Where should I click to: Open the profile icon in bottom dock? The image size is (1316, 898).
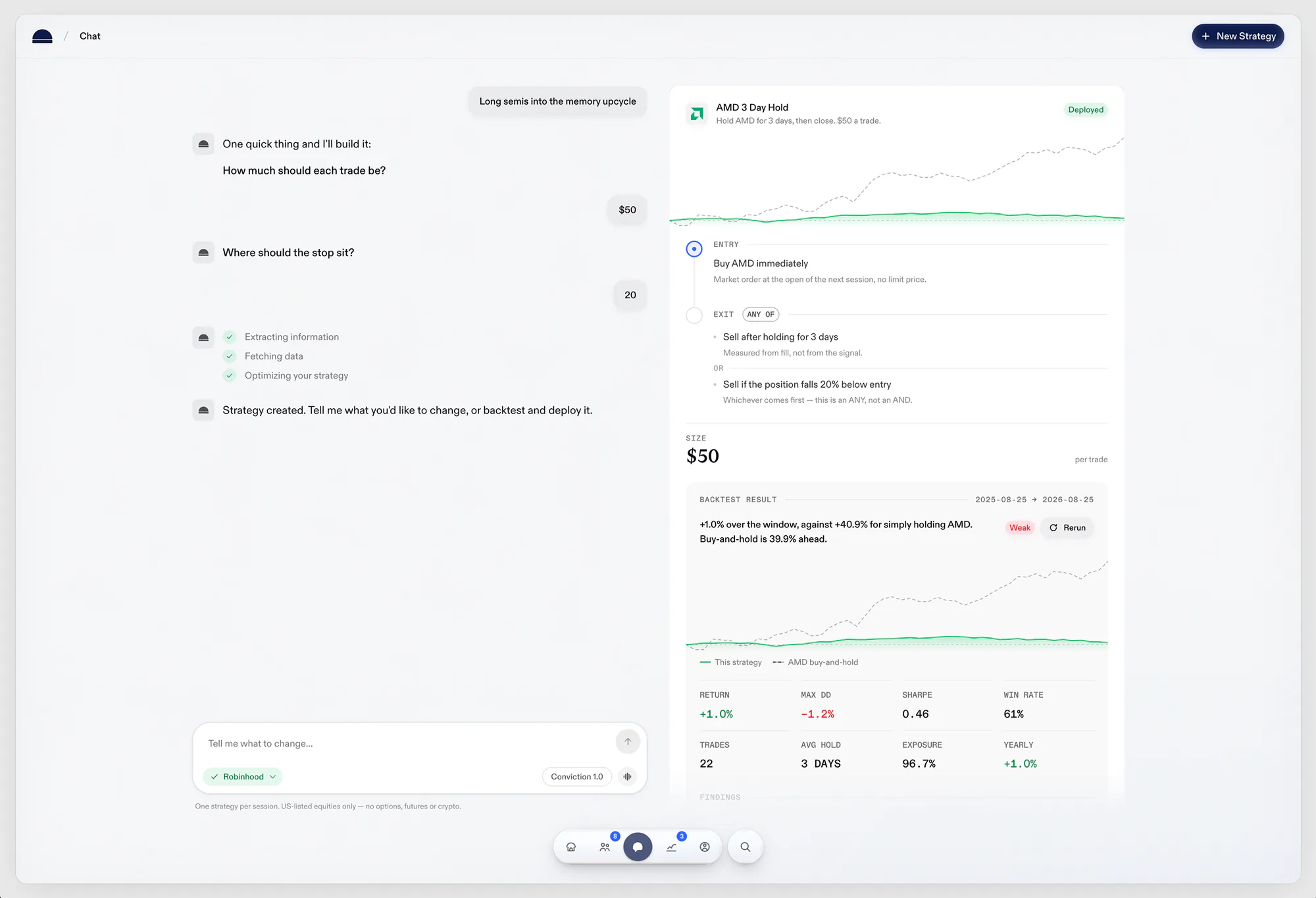705,847
